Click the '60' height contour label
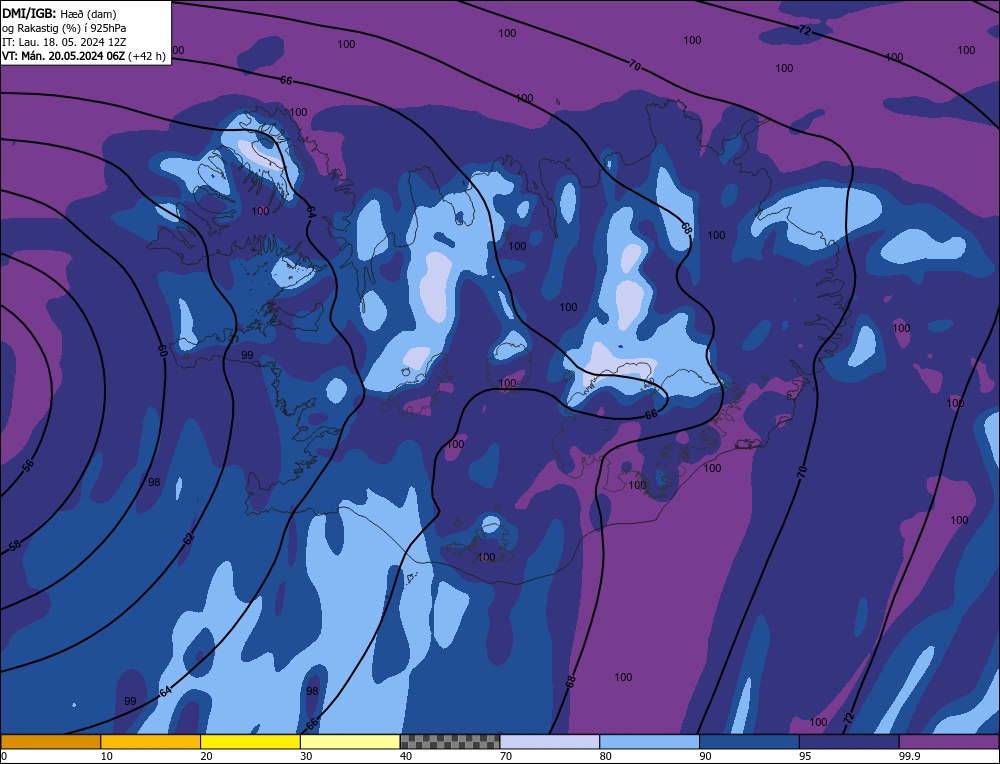1000x764 pixels. (162, 351)
